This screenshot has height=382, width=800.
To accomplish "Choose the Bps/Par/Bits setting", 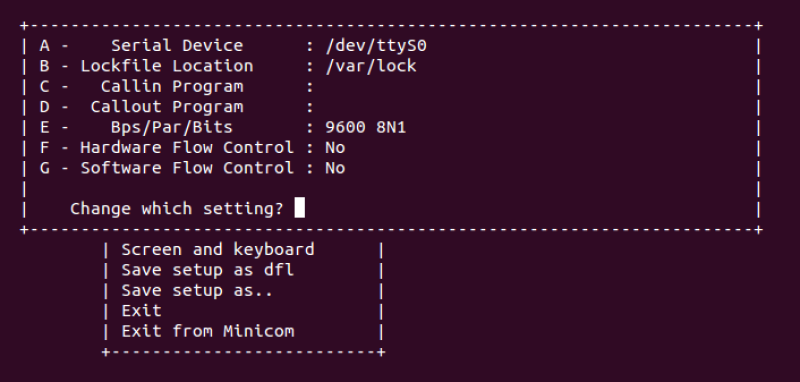I will 222,128.
